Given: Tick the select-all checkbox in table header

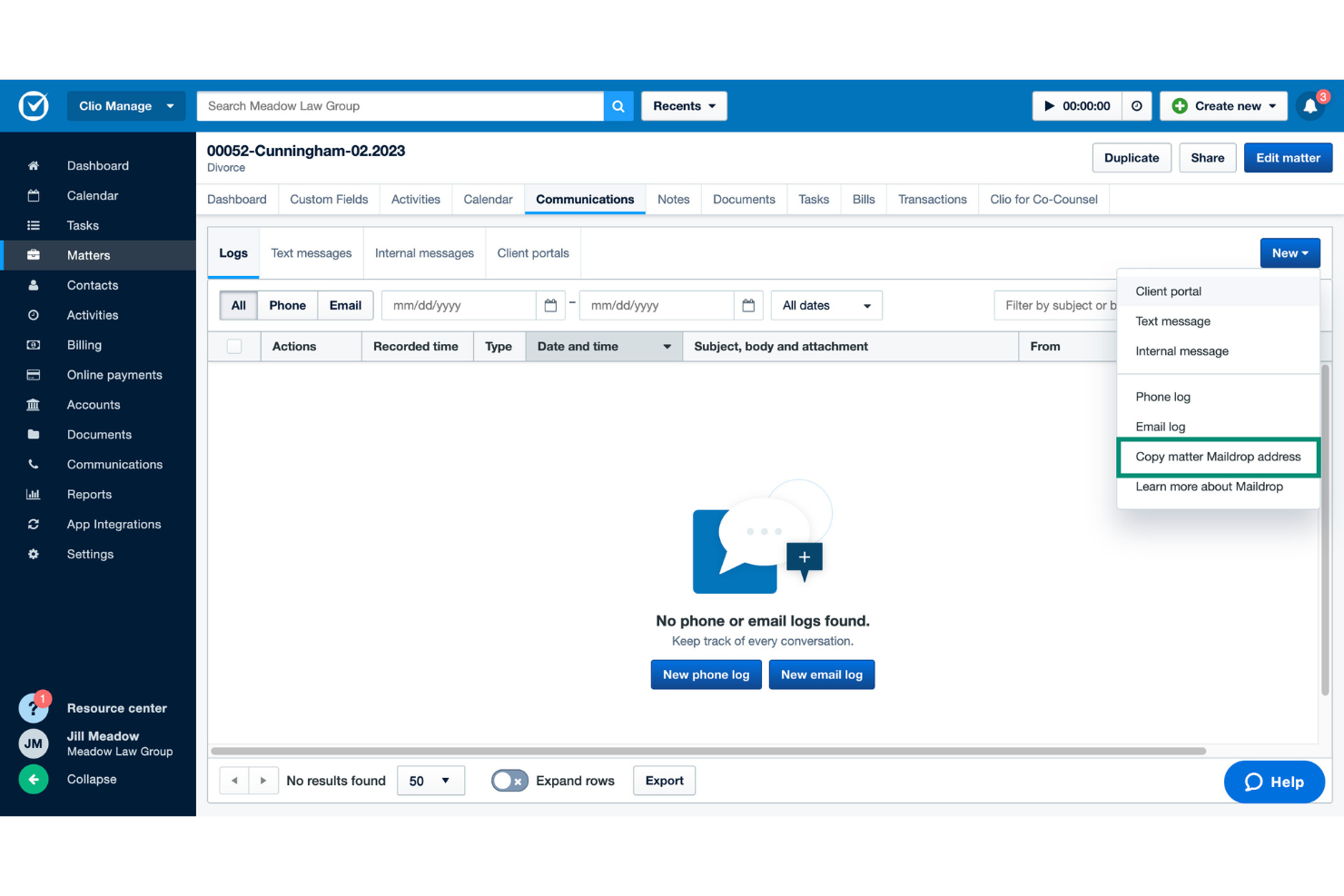Looking at the screenshot, I should pos(234,347).
